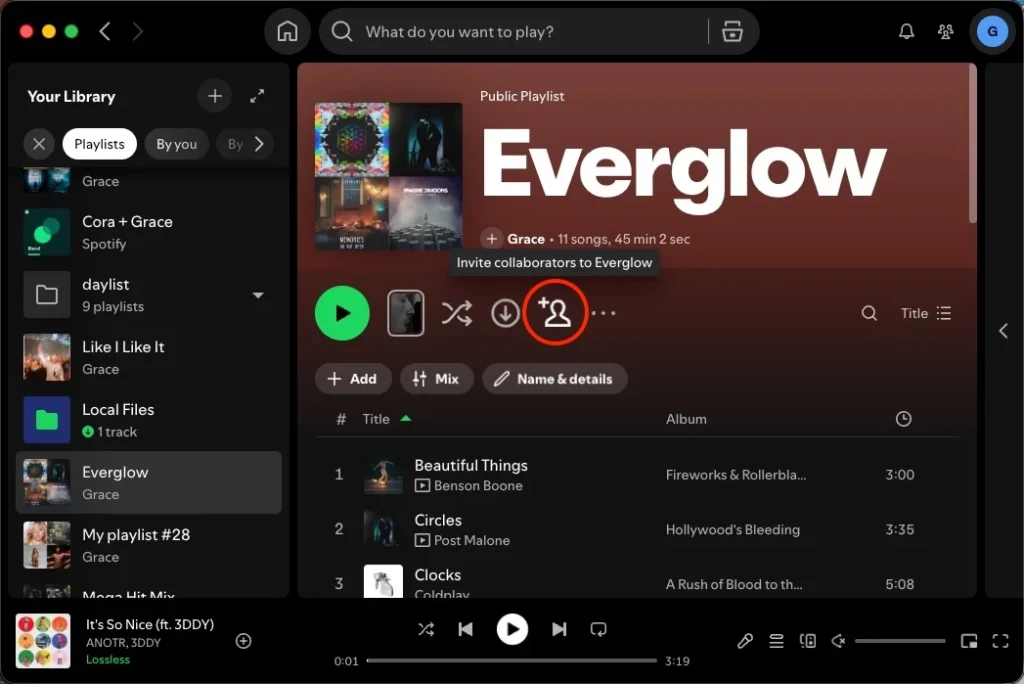Sort by the Album column header
This screenshot has height=684, width=1024.
686,419
